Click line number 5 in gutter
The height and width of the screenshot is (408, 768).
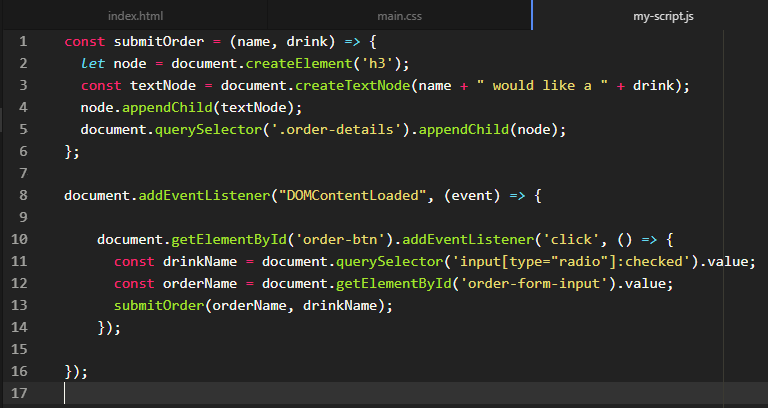(x=23, y=129)
